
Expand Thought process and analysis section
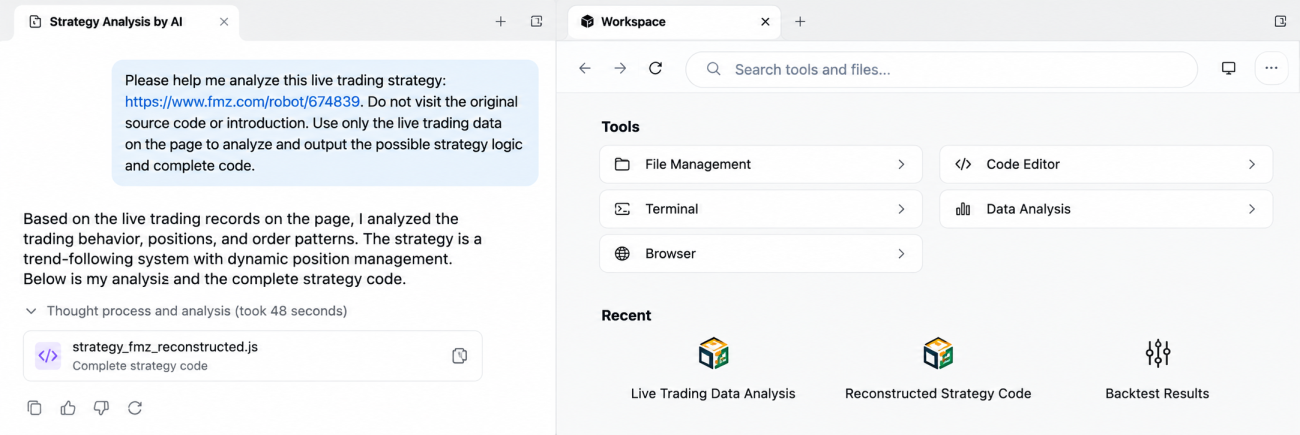pyautogui.click(x=186, y=311)
